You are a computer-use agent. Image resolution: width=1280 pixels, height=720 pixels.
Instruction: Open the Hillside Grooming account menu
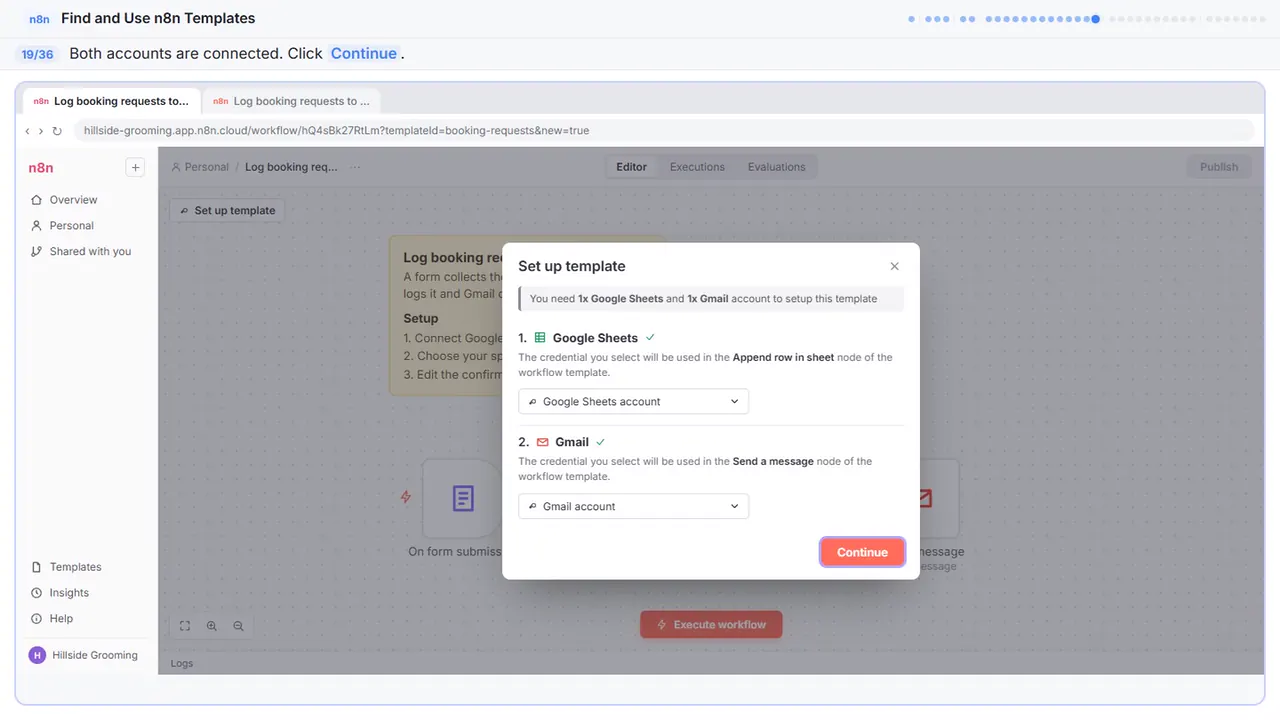pos(85,655)
